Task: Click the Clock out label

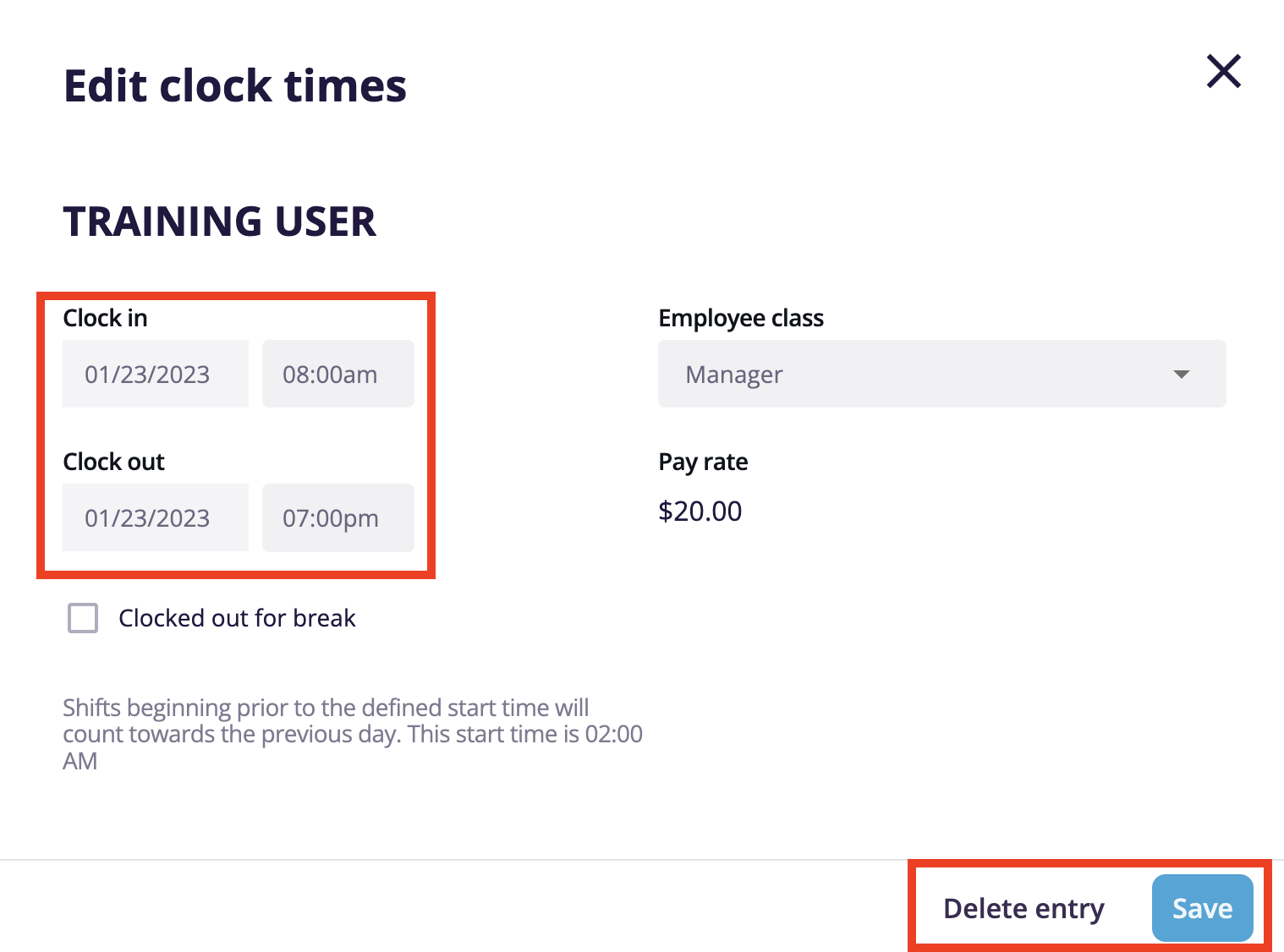Action: (x=113, y=461)
